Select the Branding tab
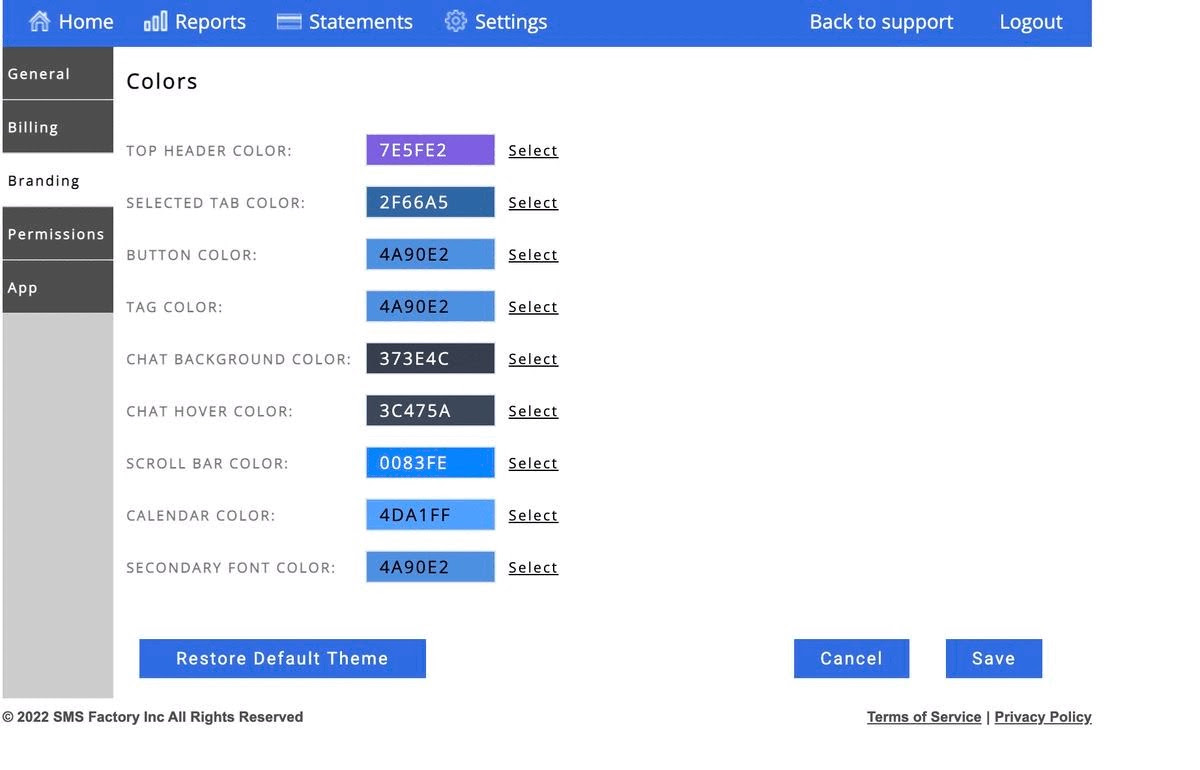Screen dimensions: 1200x770 coord(58,180)
